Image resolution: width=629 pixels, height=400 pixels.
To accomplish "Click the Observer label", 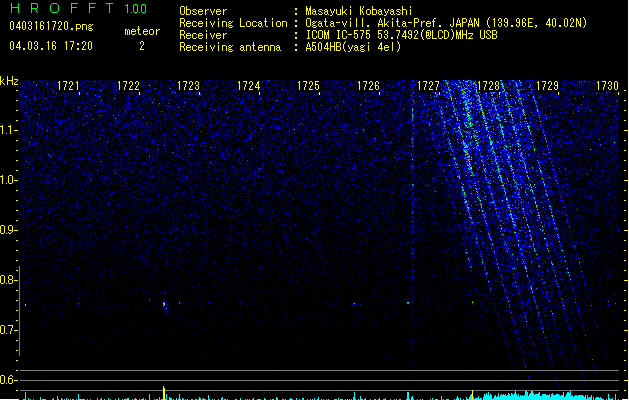I will point(203,11).
